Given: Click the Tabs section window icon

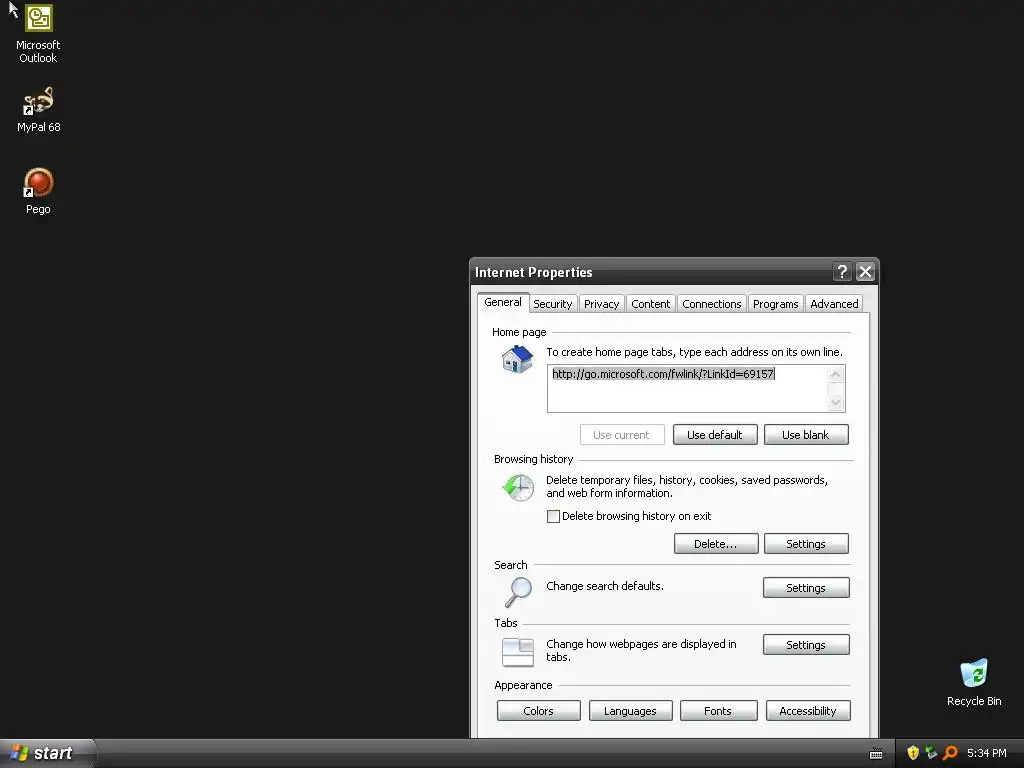Looking at the screenshot, I should [x=518, y=652].
